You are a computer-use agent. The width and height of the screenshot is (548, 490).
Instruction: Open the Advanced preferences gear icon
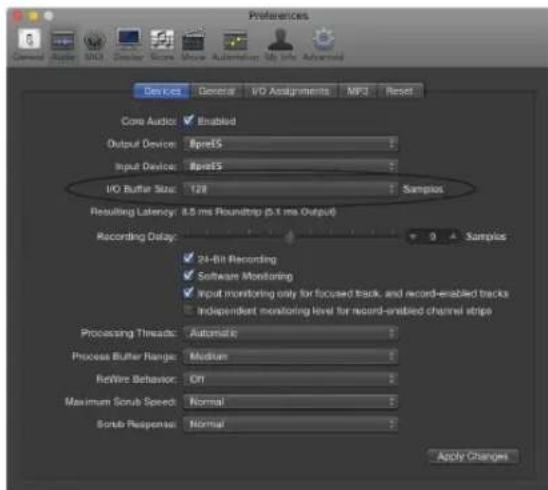[x=323, y=44]
